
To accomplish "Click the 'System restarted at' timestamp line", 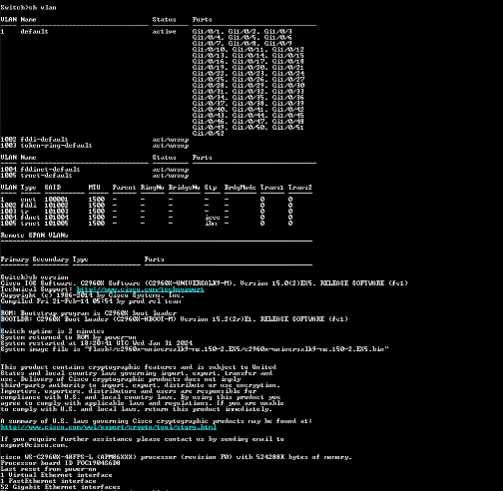I will [96, 343].
